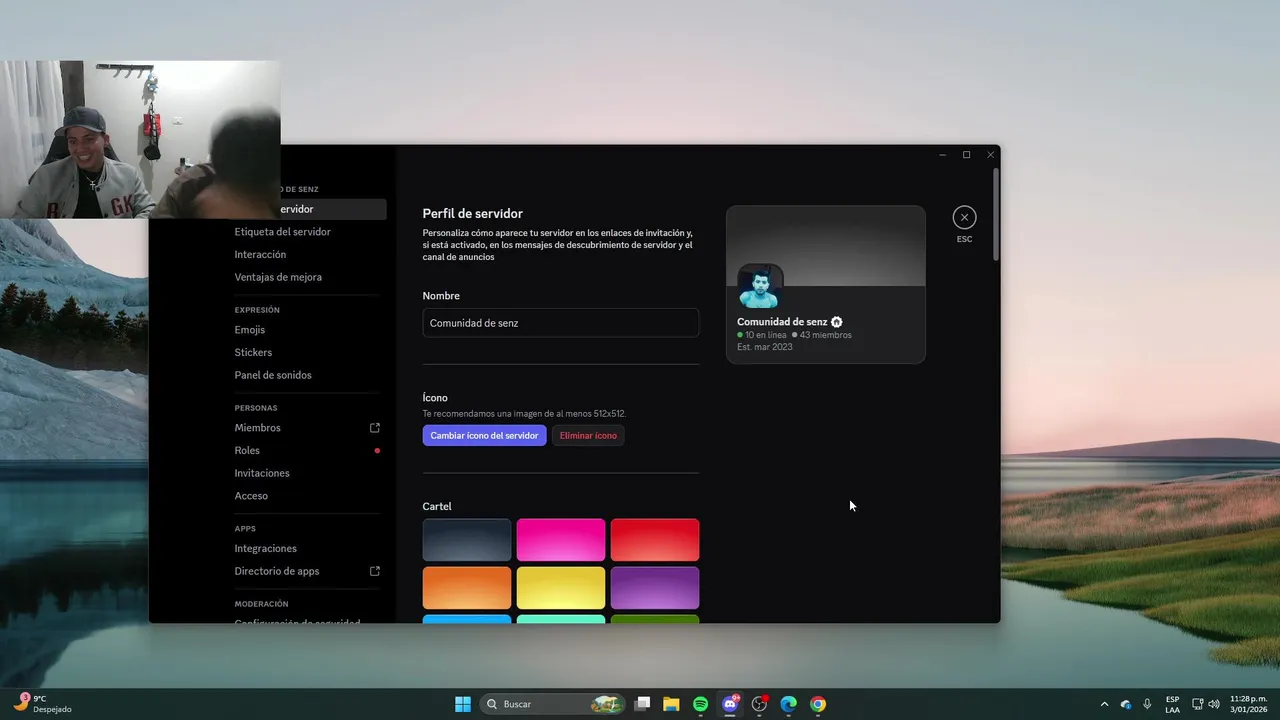Image resolution: width=1280 pixels, height=720 pixels.
Task: Click the Discord taskbar icon
Action: [x=730, y=704]
